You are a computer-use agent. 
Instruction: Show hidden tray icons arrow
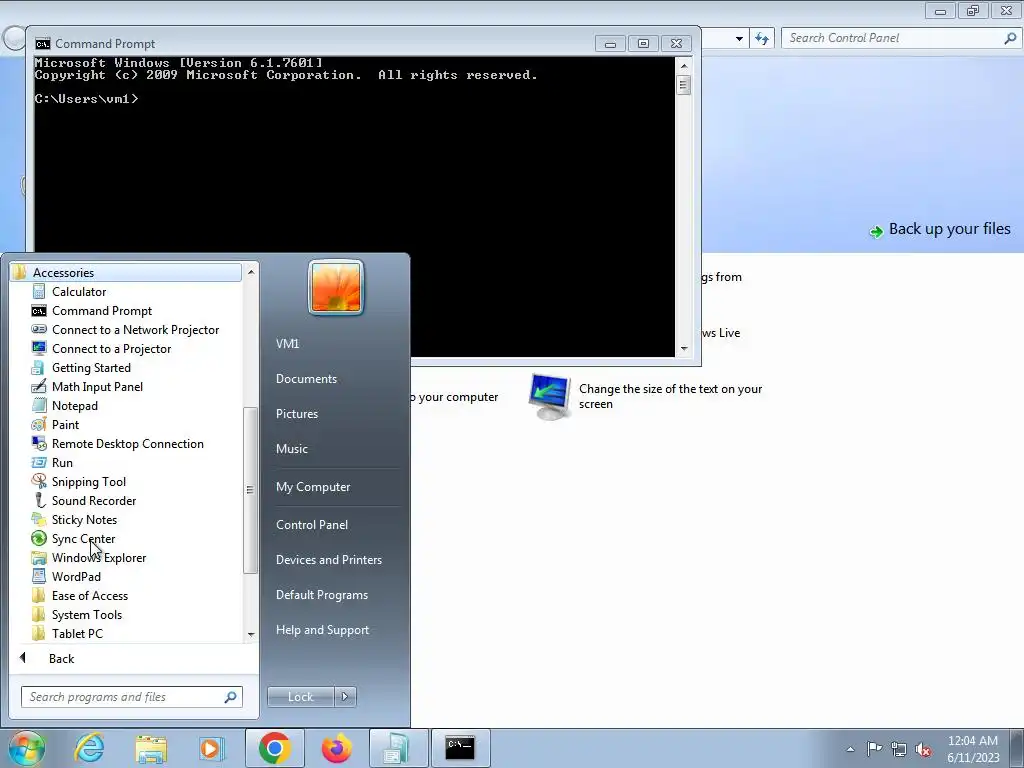pos(850,749)
